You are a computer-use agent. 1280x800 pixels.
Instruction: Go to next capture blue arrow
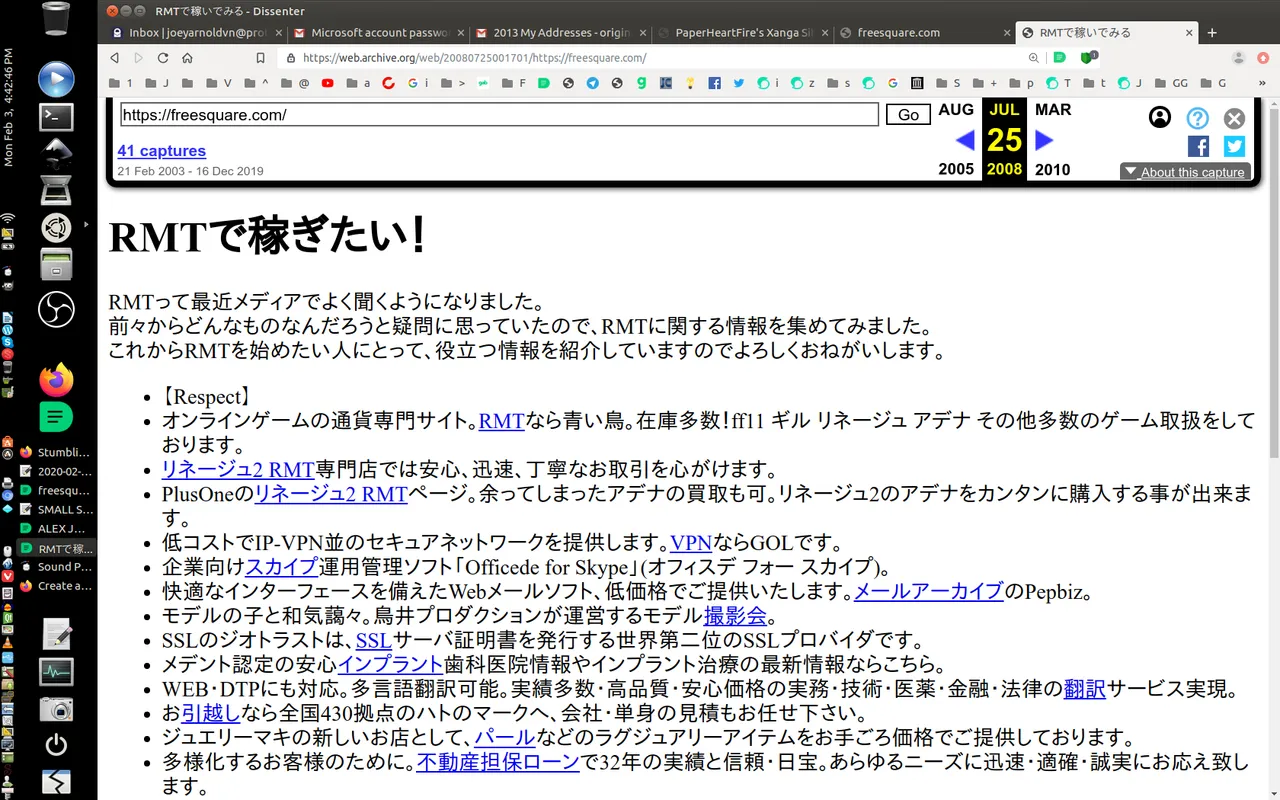[x=1044, y=140]
